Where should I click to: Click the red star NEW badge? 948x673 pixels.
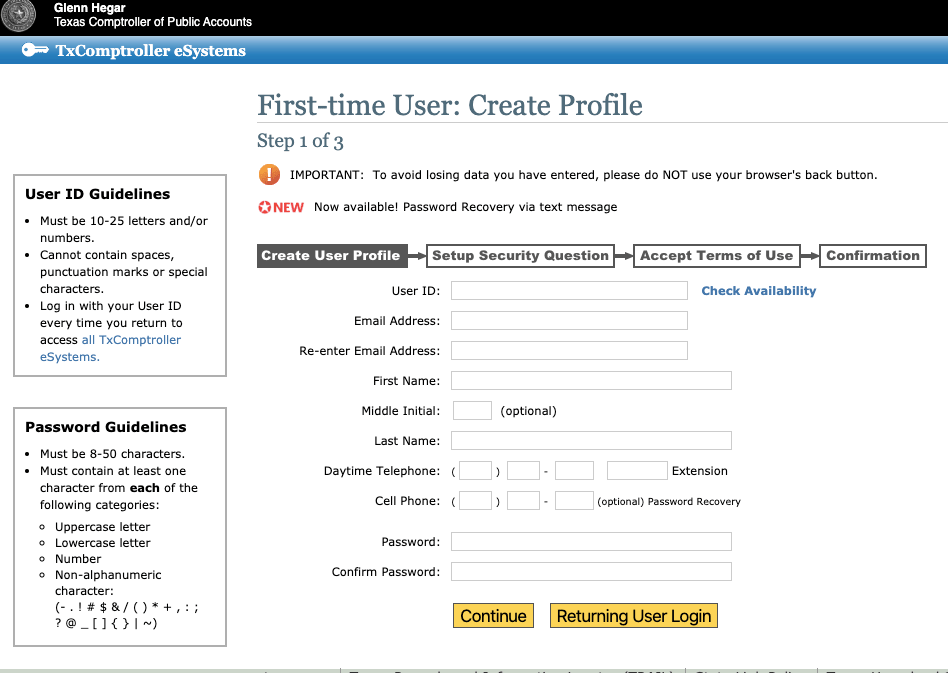pos(281,207)
